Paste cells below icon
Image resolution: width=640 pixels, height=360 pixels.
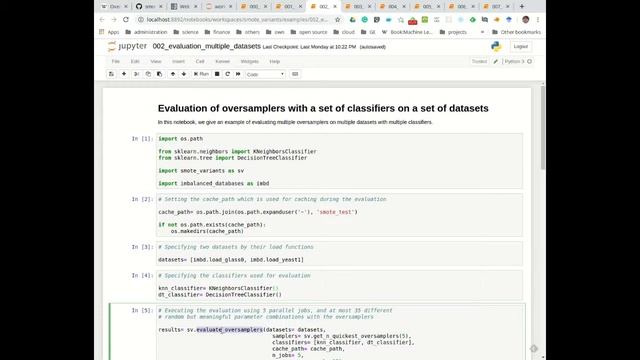pos(159,74)
